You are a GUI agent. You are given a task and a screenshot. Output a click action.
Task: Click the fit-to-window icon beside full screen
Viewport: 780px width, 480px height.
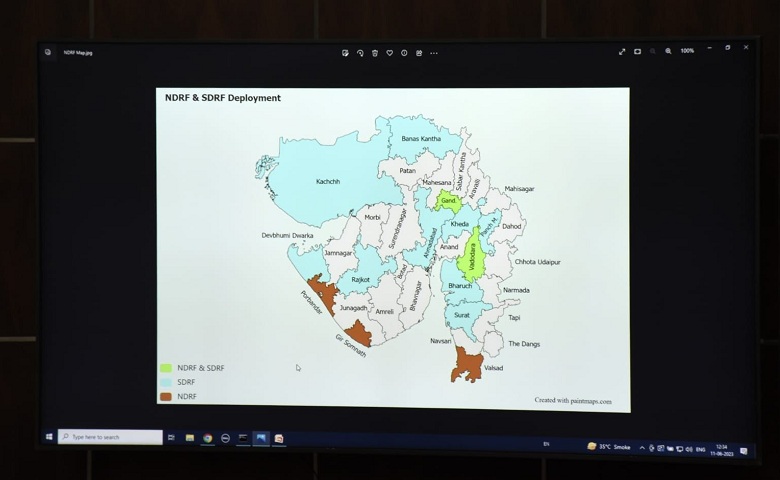637,51
